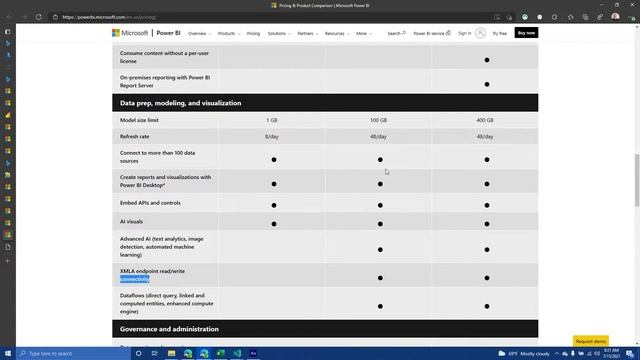The height and width of the screenshot is (360, 640).
Task: Click the Mostly cloudy weather widget
Action: (x=525, y=354)
